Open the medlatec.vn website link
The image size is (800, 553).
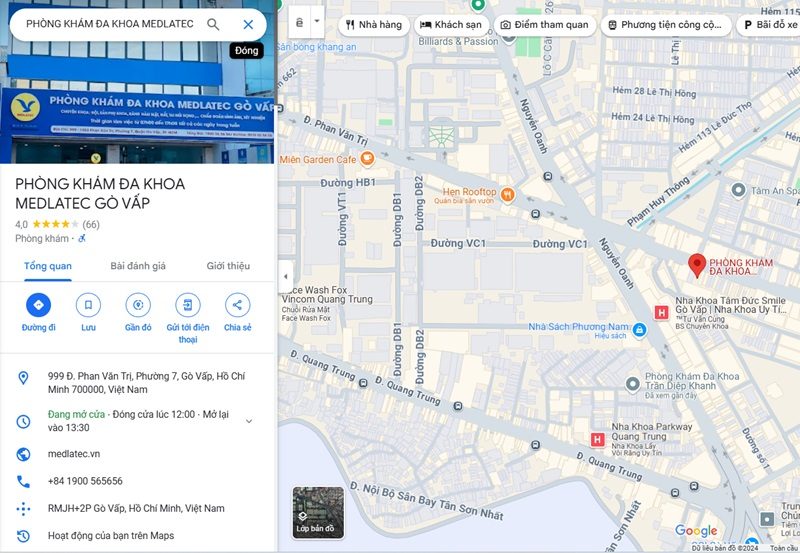pyautogui.click(x=74, y=454)
